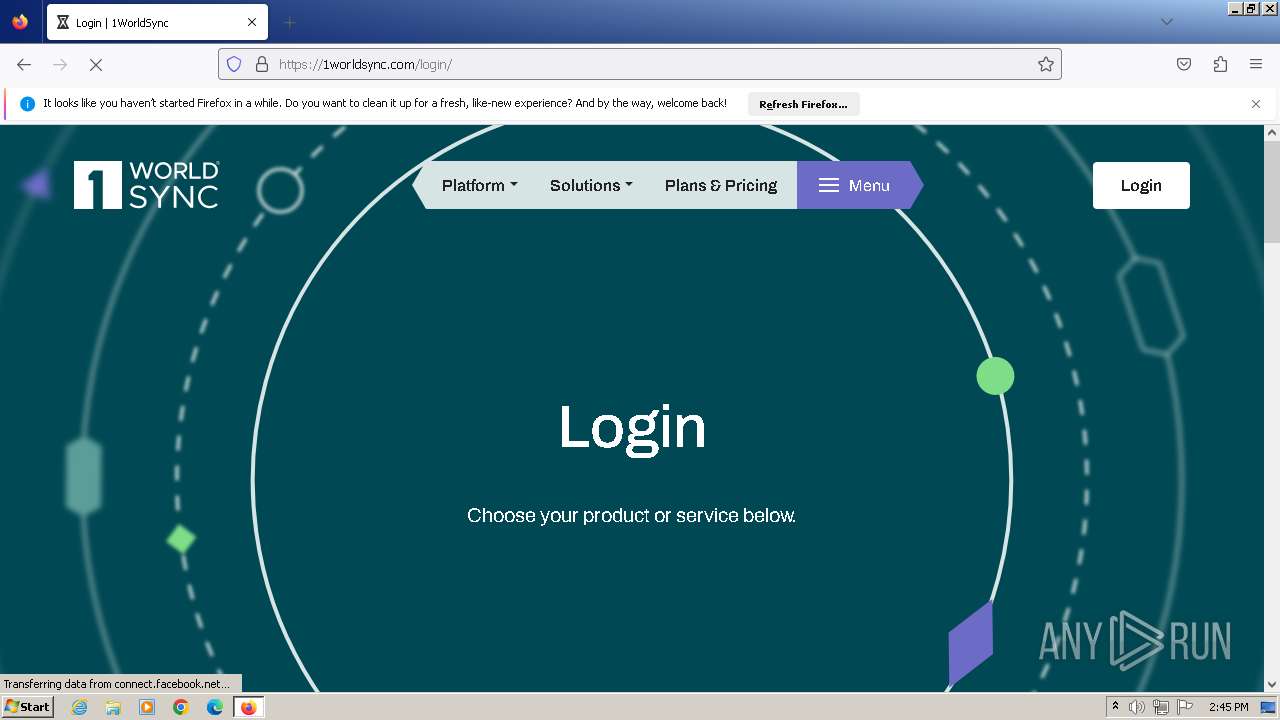This screenshot has width=1280, height=720.
Task: Select the Login | 1WorldSync tab
Action: pyautogui.click(x=157, y=22)
